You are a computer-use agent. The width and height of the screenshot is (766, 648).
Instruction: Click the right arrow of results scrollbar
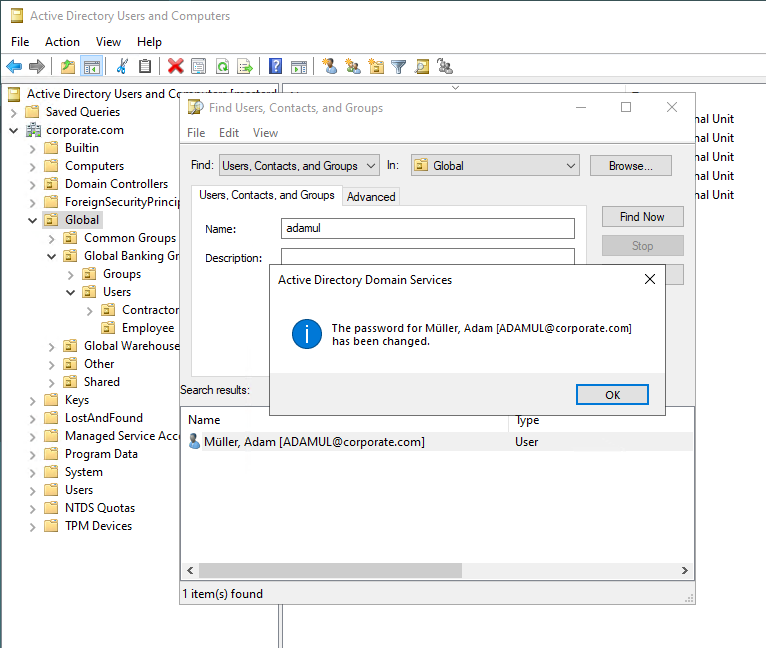pos(684,570)
